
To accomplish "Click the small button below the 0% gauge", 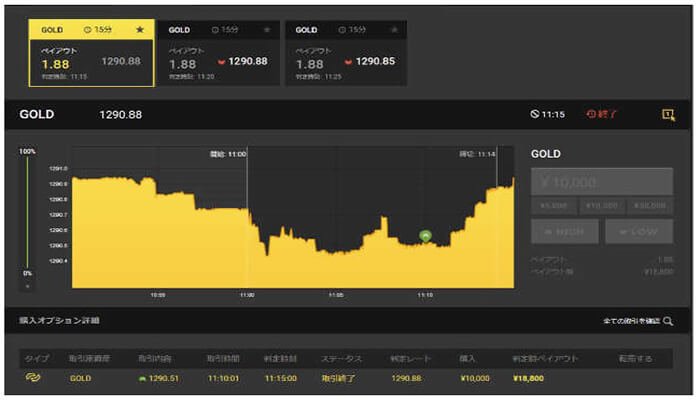I will 27,286.
